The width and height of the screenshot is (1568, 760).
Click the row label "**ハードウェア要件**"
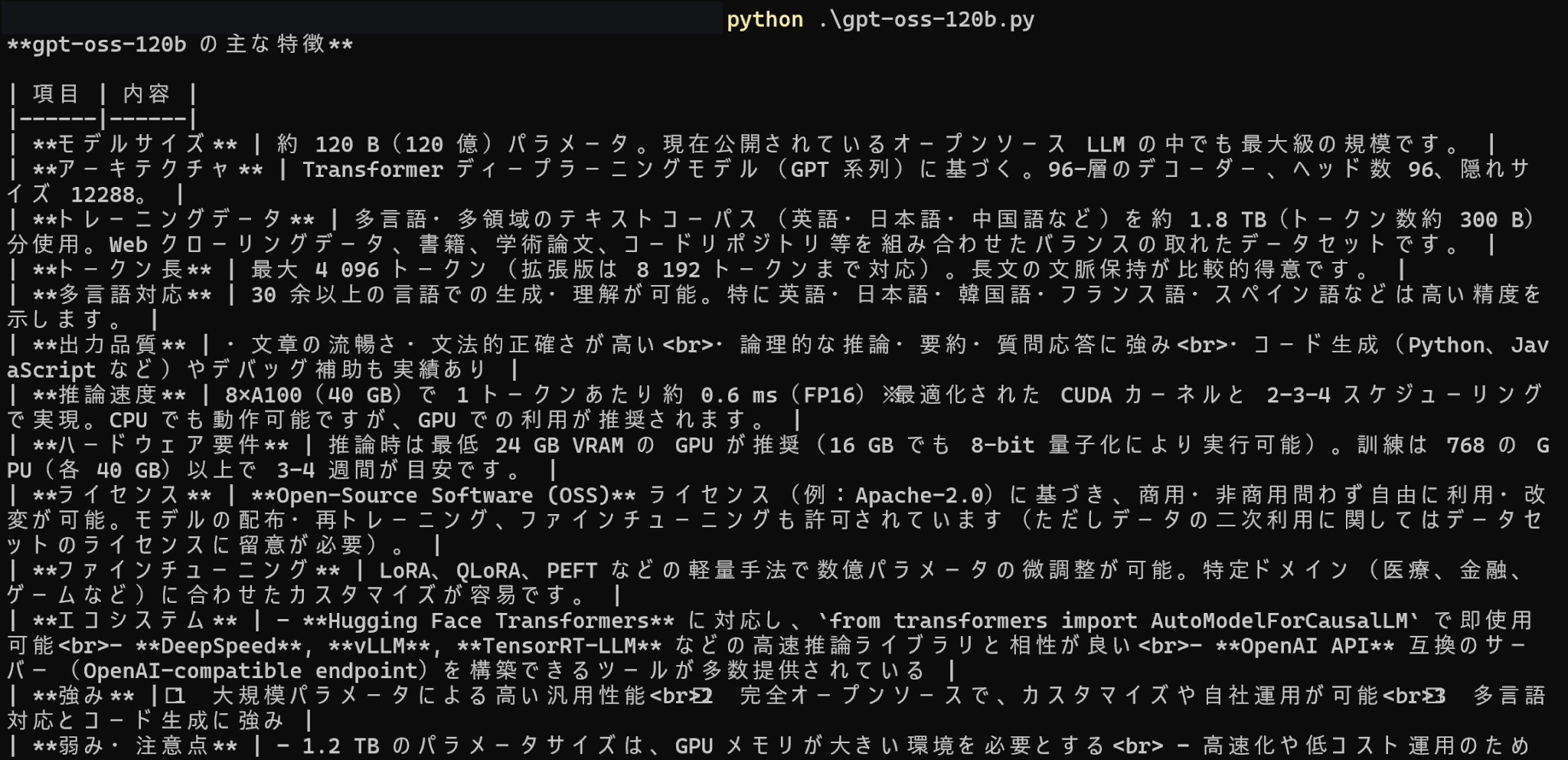click(x=161, y=445)
